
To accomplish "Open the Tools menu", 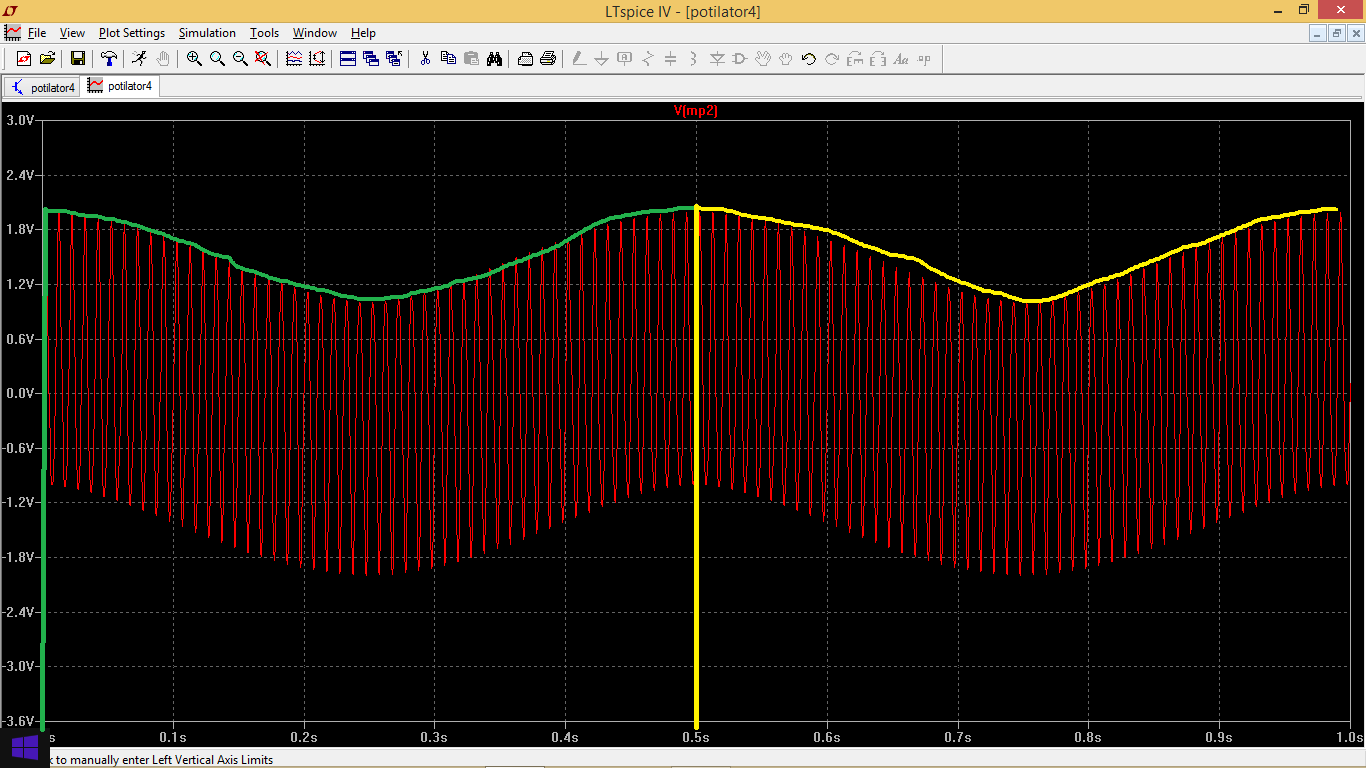I will [264, 33].
